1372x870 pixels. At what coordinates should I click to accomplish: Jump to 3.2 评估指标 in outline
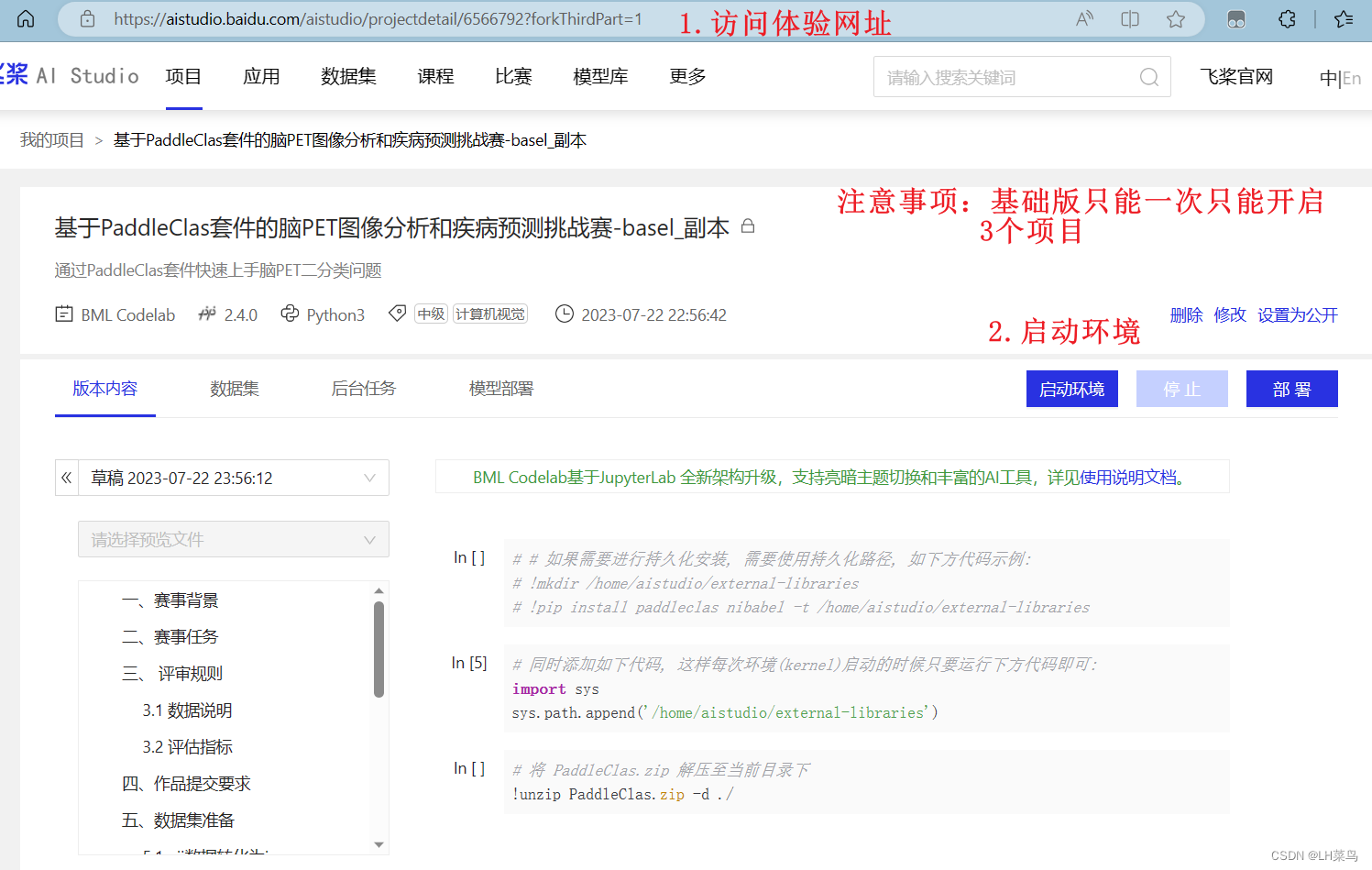(187, 747)
